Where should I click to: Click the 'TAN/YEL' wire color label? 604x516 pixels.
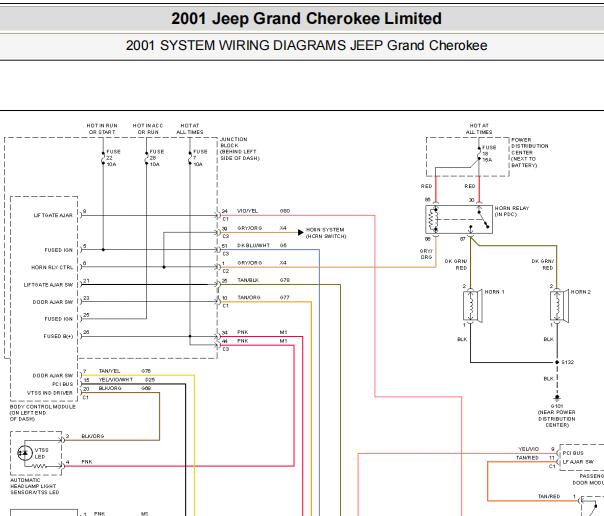[x=109, y=371]
